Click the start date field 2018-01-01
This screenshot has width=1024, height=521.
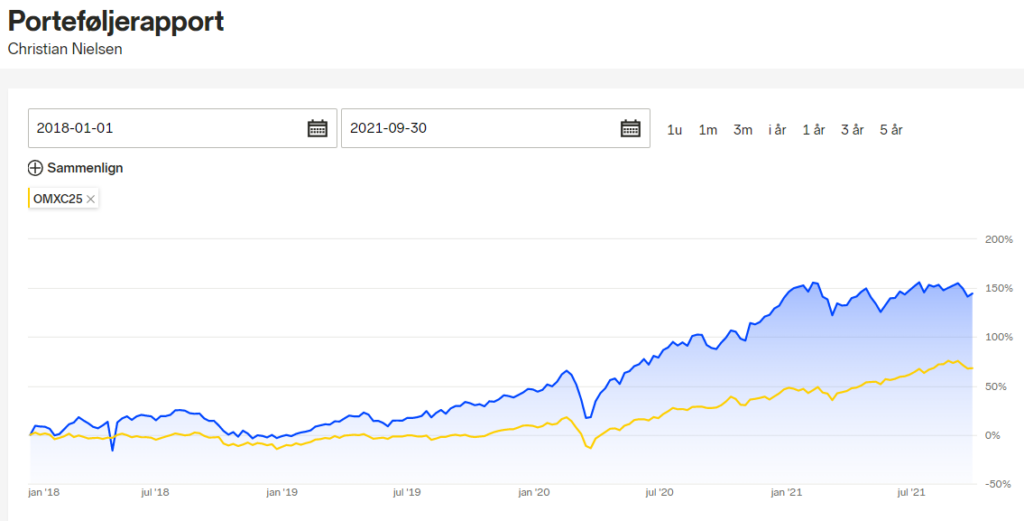182,128
